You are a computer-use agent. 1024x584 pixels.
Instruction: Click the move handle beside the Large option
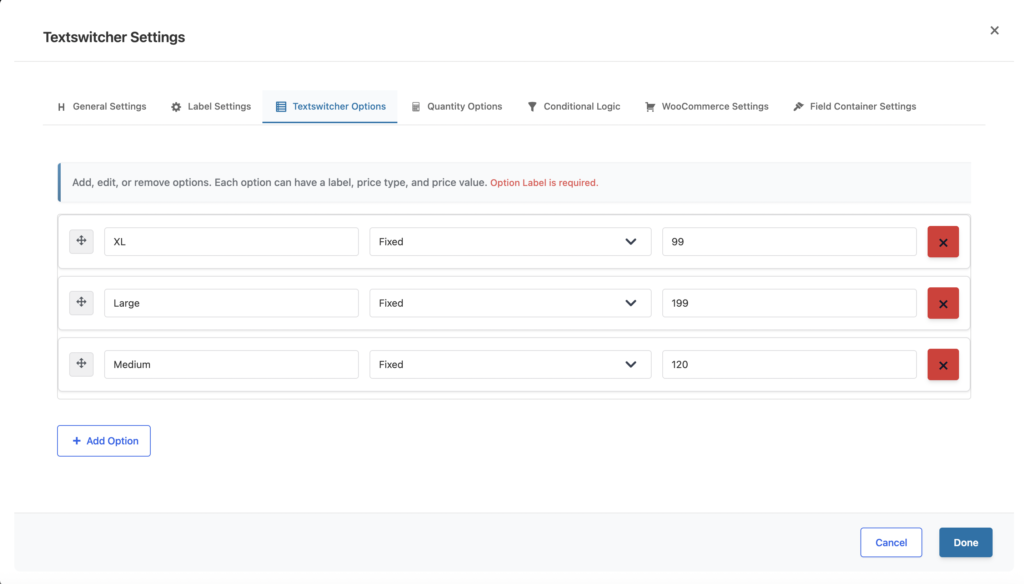click(81, 302)
